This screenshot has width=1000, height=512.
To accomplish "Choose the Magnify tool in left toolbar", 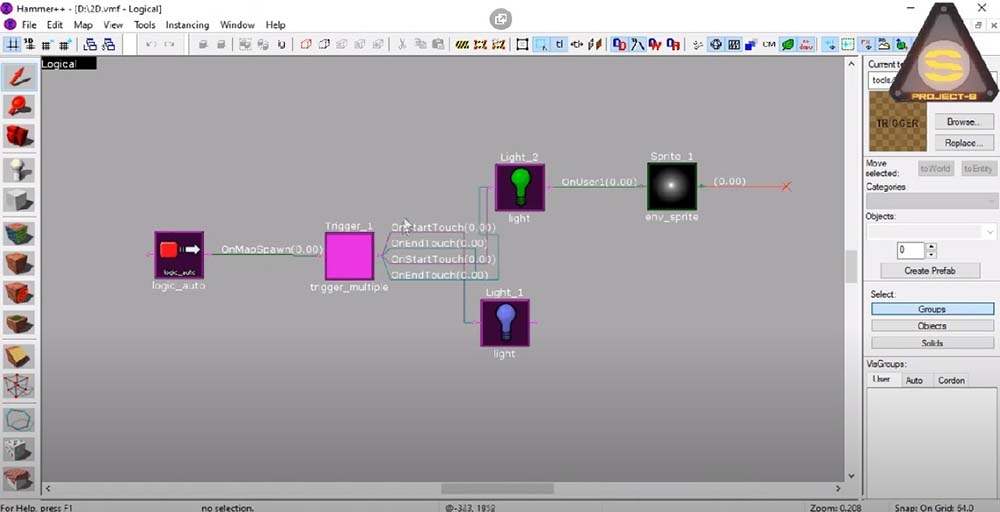I will 19,106.
